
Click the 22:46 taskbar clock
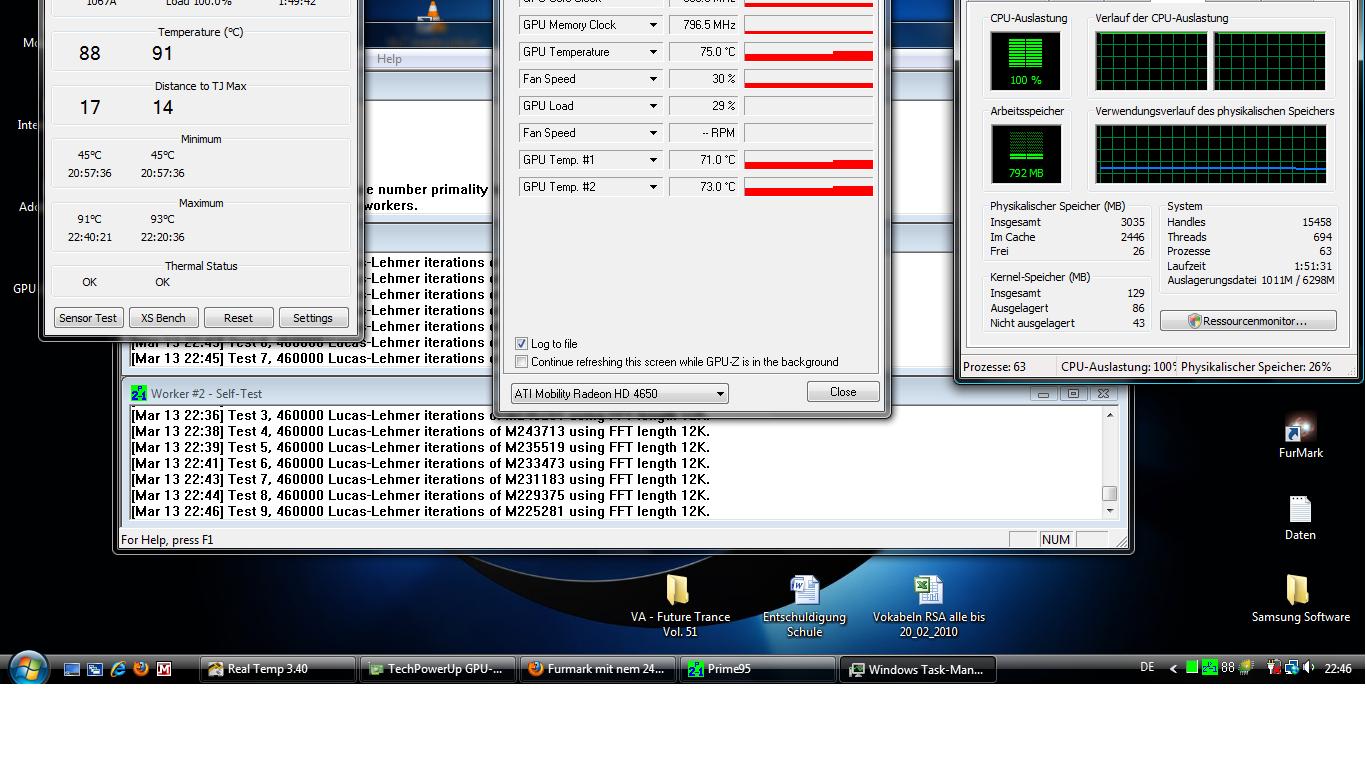[x=1338, y=669]
